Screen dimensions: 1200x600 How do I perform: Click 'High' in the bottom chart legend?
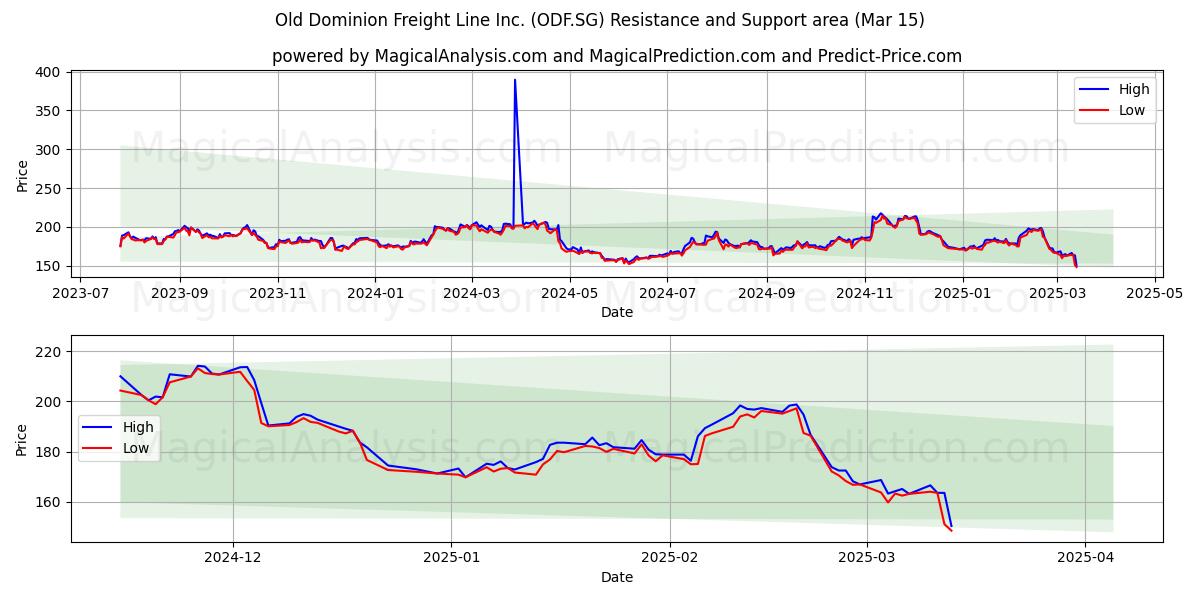coord(138,427)
